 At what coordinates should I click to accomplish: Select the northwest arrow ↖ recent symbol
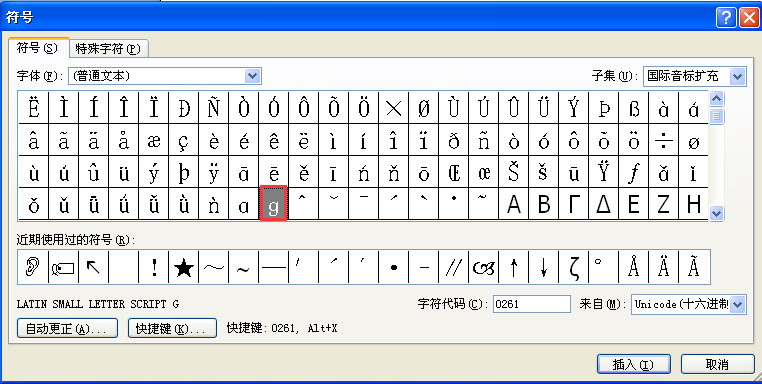93,267
